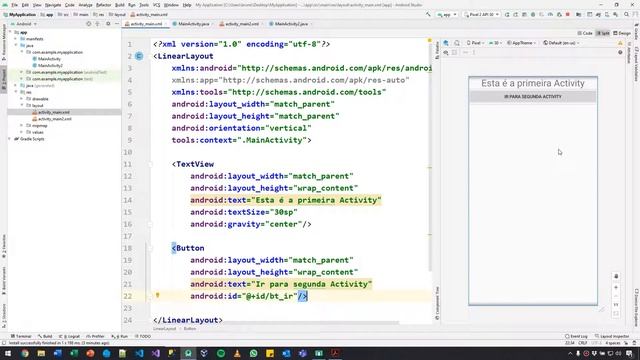Expand the Gradle Scripts node
640x360 pixels.
pyautogui.click(x=10, y=139)
